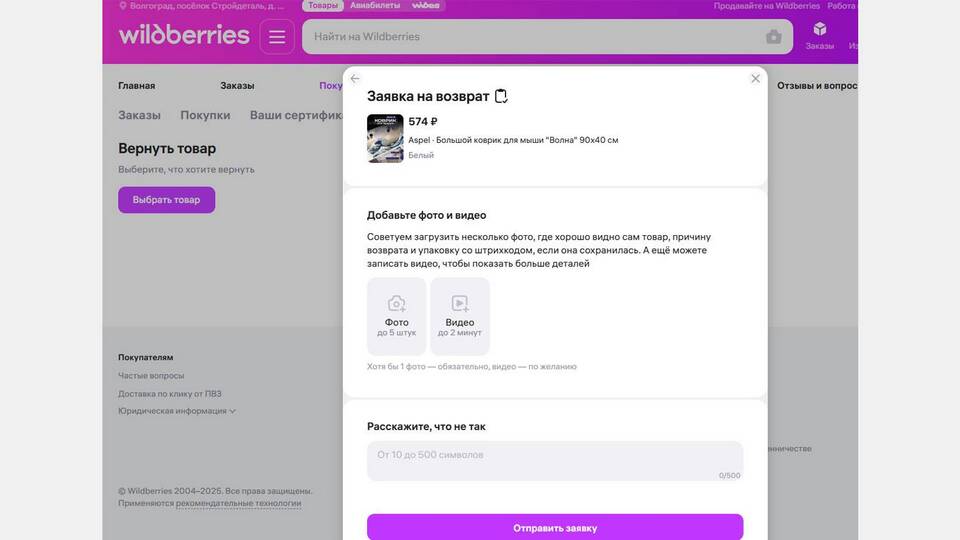Expand Юридическая информация in the footer
Image resolution: width=960 pixels, height=540 pixels.
tap(177, 411)
